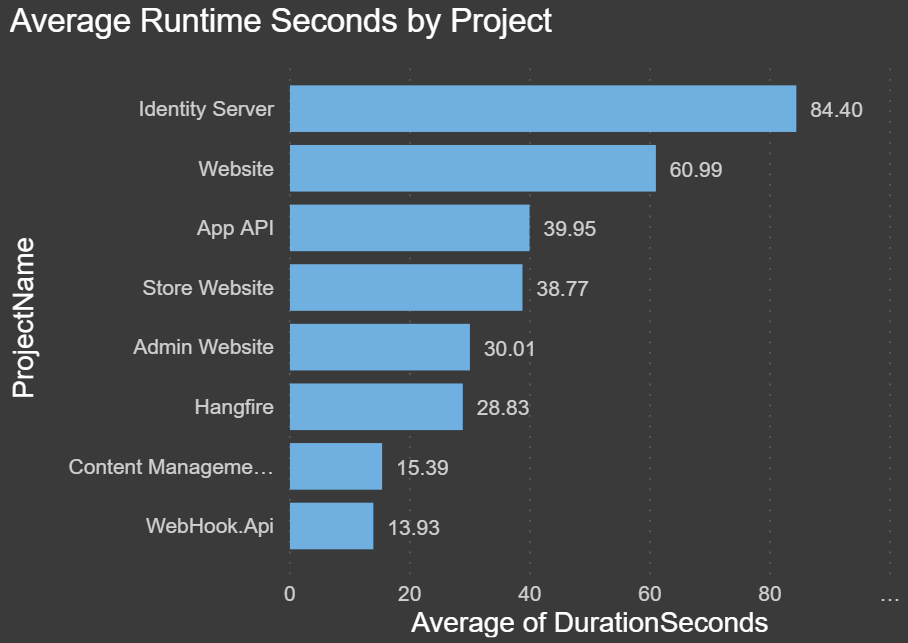Click the truncated Content Management bar

(x=335, y=466)
